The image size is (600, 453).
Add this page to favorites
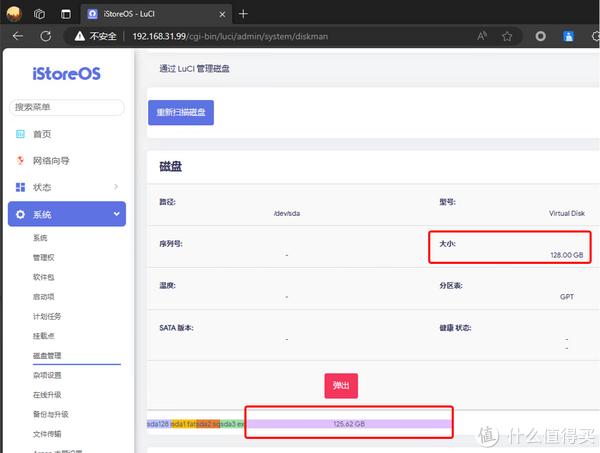(x=507, y=36)
